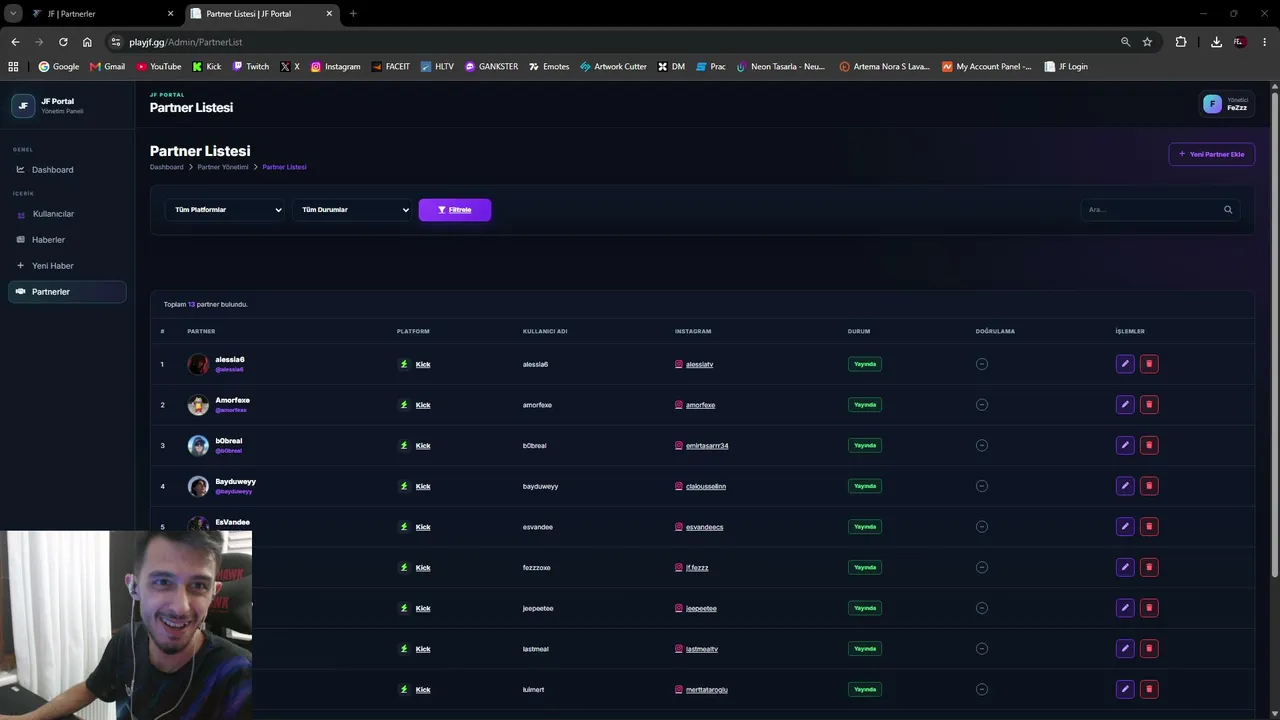1280x720 pixels.
Task: Open the Tüm Platformlar dropdown
Action: [x=227, y=210]
